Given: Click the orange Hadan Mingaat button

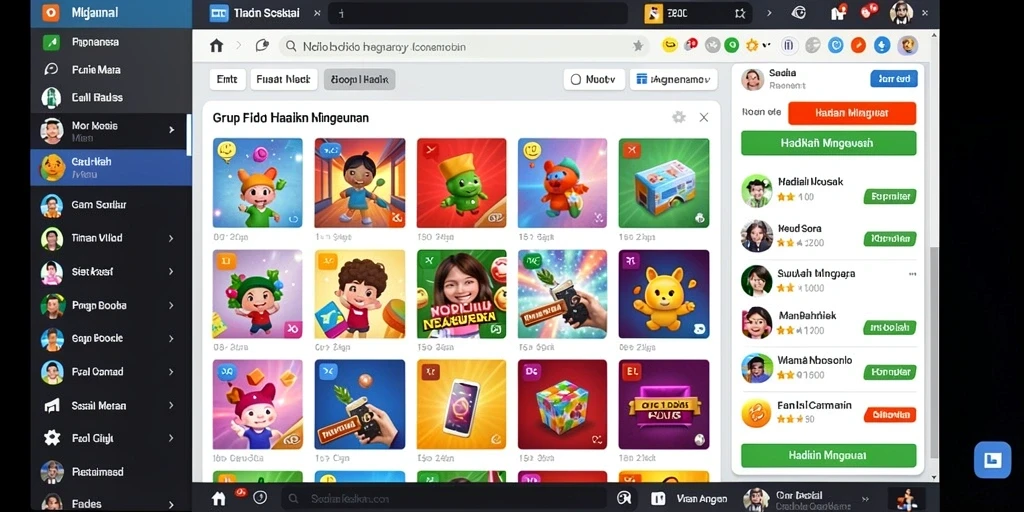Looking at the screenshot, I should pyautogui.click(x=852, y=113).
